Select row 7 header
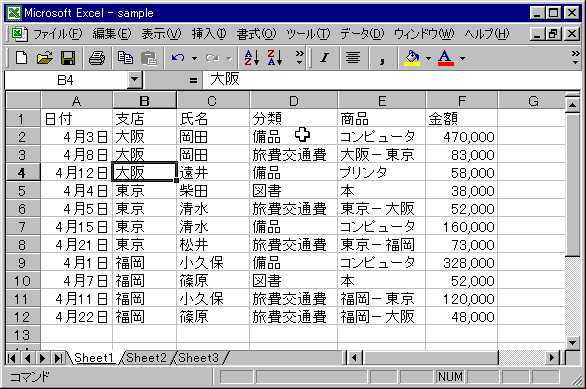 pos(23,227)
